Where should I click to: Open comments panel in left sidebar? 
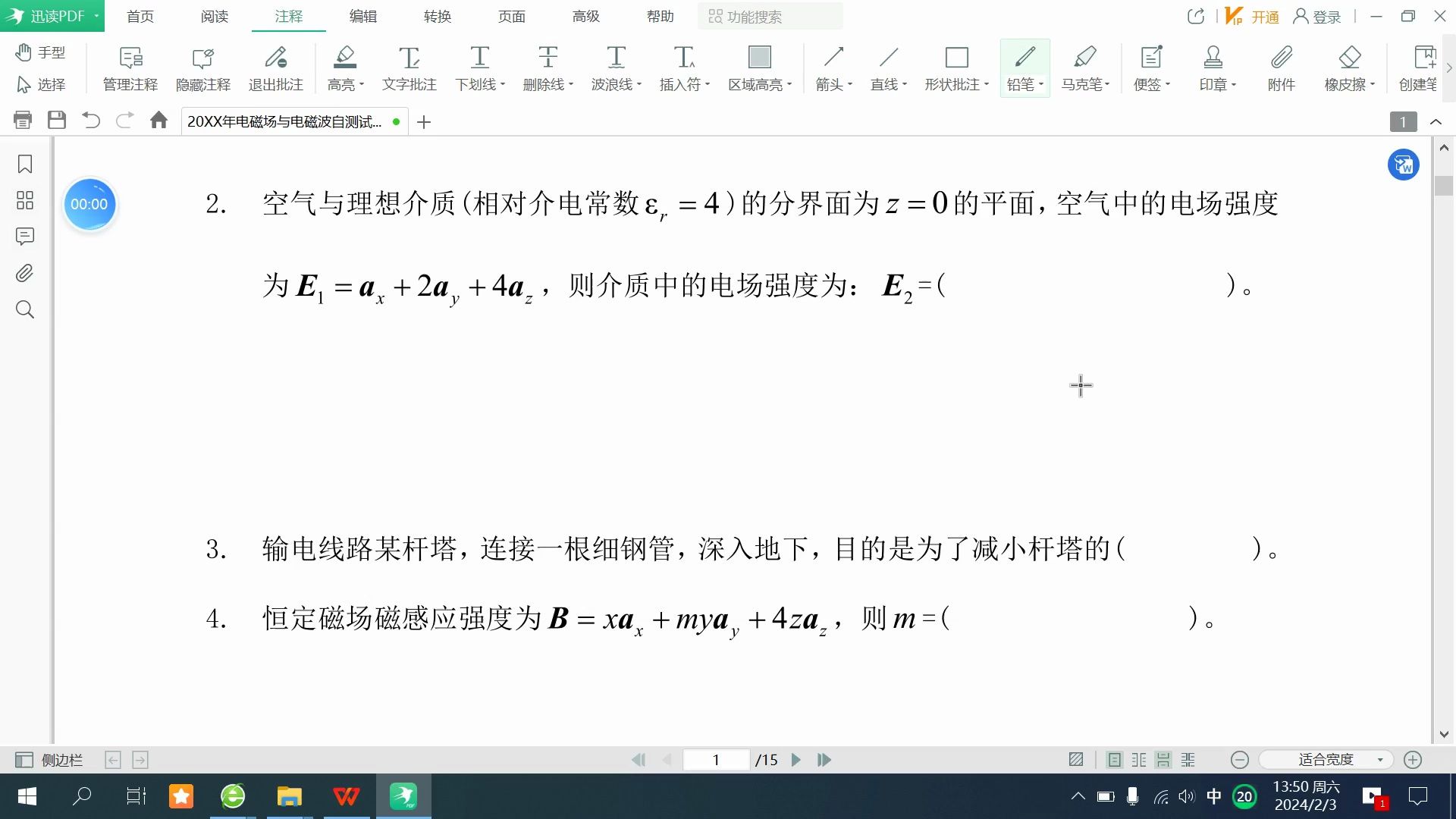pos(25,237)
